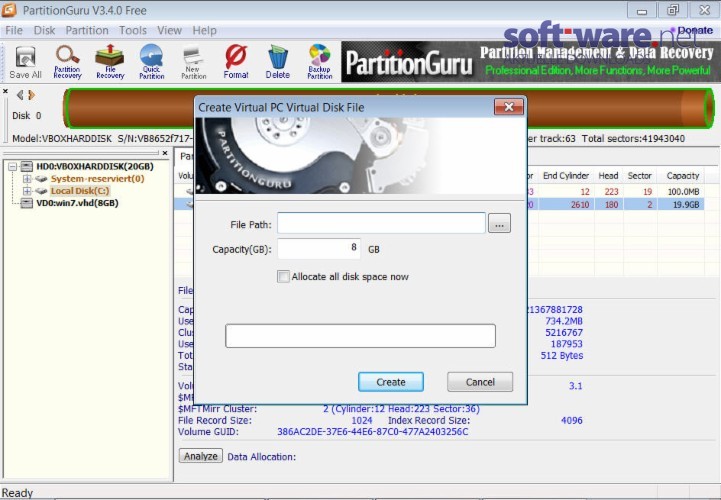
Task: Click the Volume GUID value text
Action: tap(372, 432)
